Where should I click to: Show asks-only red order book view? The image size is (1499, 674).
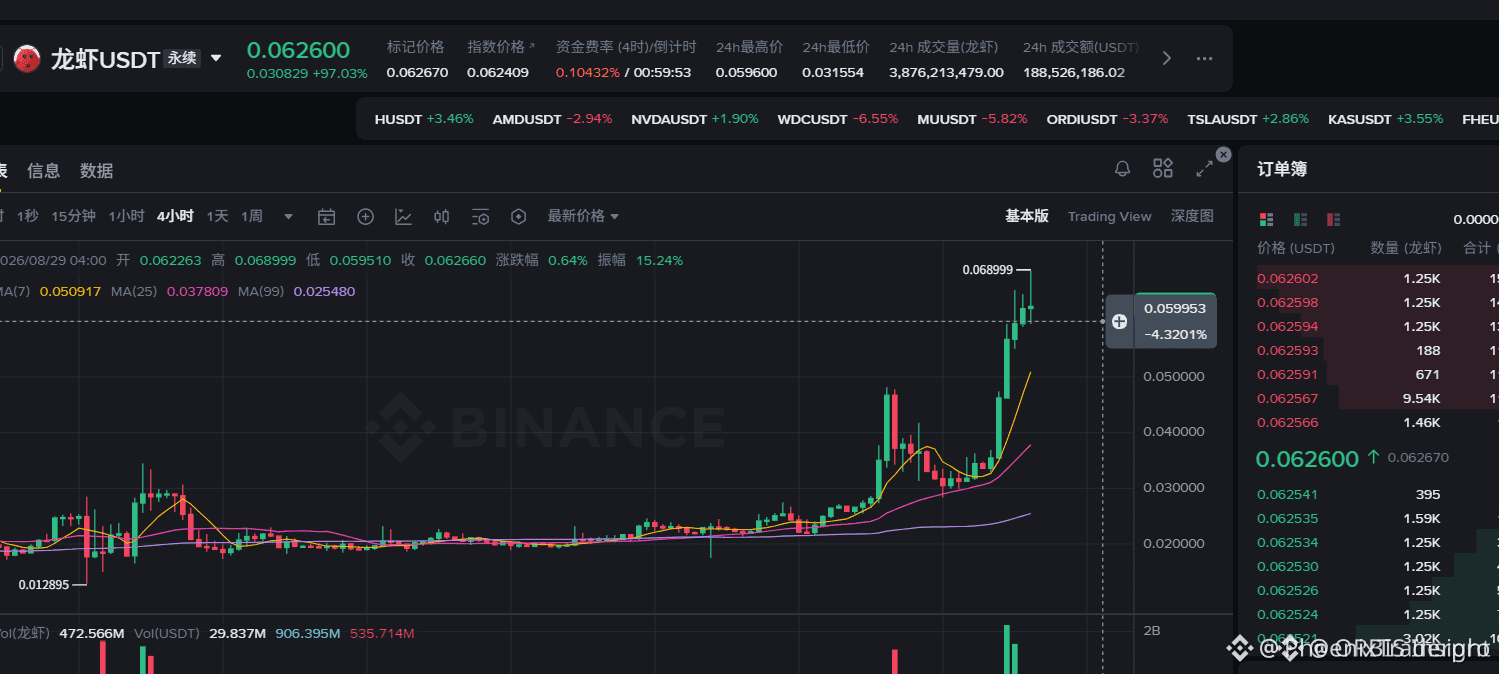tap(1333, 219)
